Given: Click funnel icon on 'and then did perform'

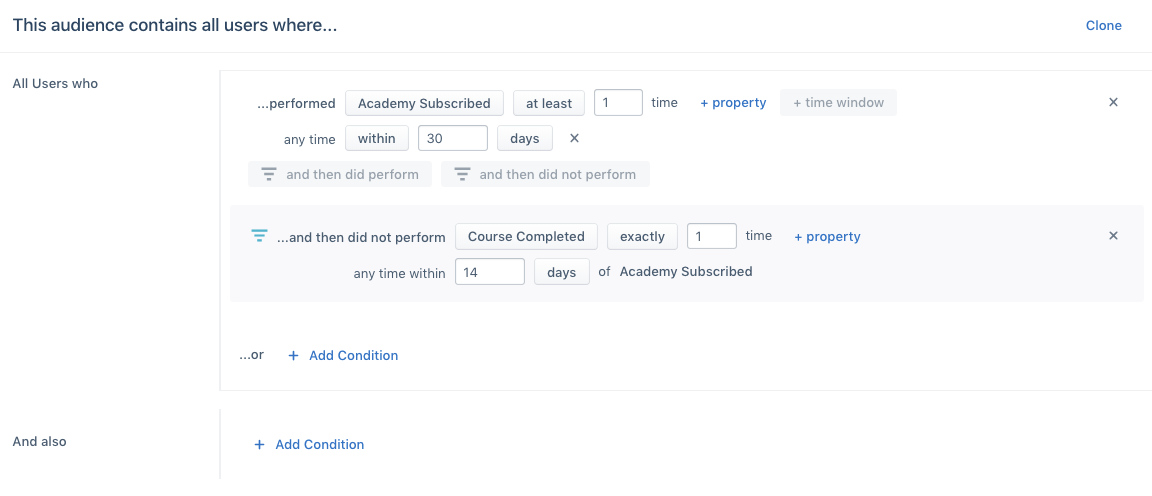Looking at the screenshot, I should click(269, 174).
